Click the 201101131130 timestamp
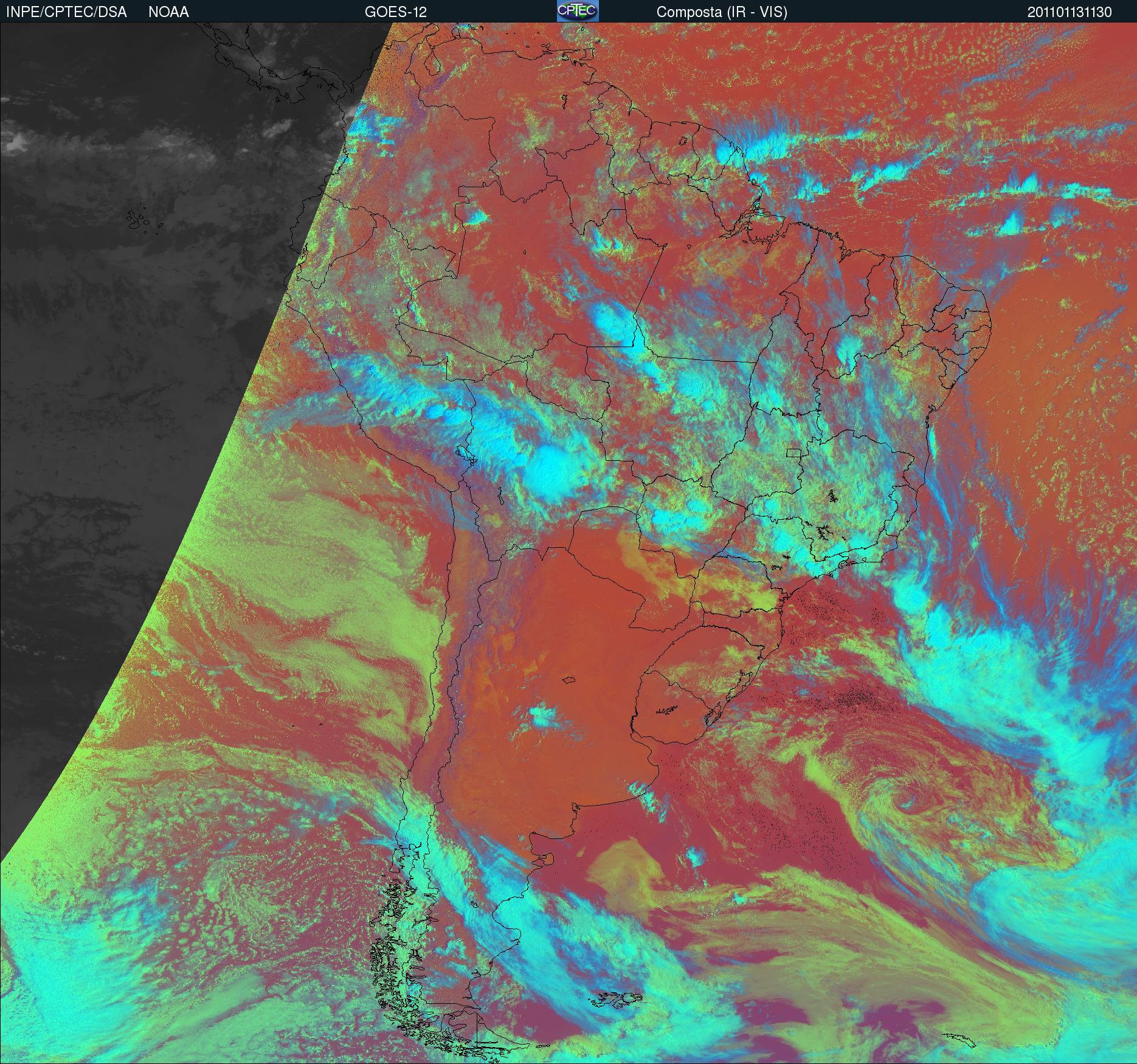The width and height of the screenshot is (1137, 1064). pyautogui.click(x=1070, y=12)
